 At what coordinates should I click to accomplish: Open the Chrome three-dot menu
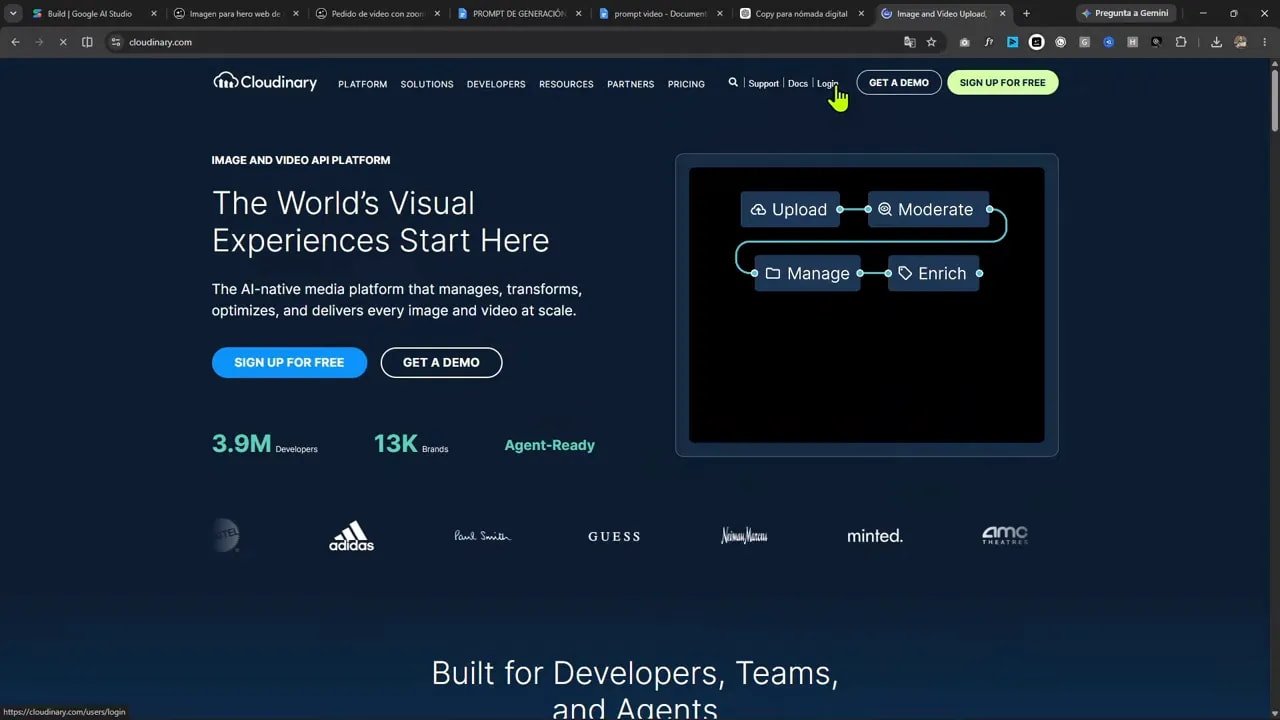pyautogui.click(x=1264, y=42)
